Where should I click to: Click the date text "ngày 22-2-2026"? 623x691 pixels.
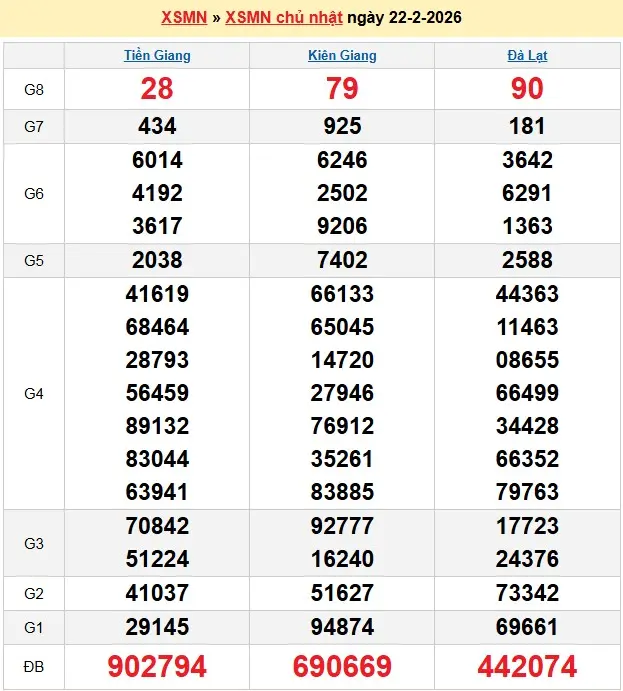tap(404, 18)
